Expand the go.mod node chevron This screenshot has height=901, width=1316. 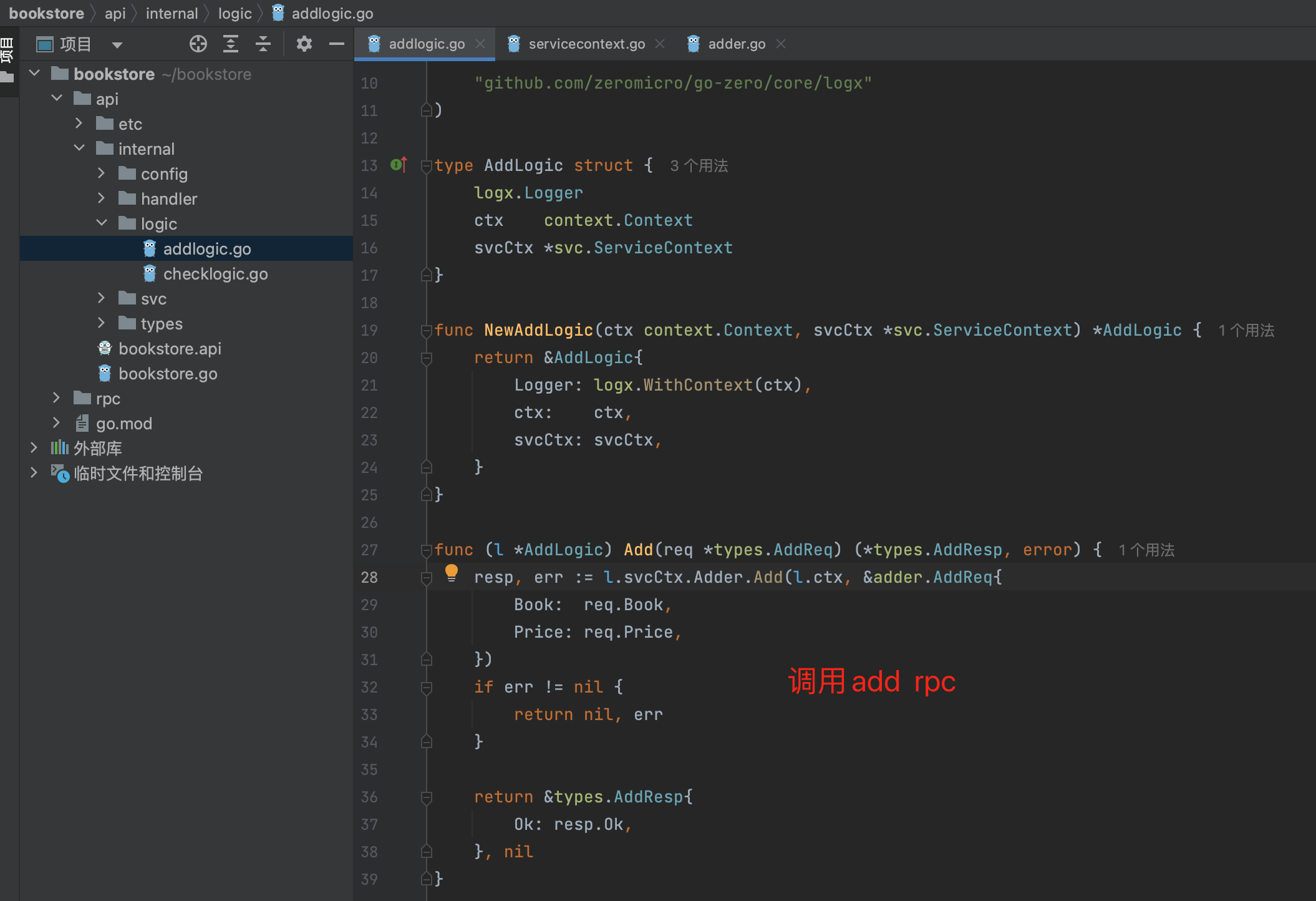[x=57, y=422]
